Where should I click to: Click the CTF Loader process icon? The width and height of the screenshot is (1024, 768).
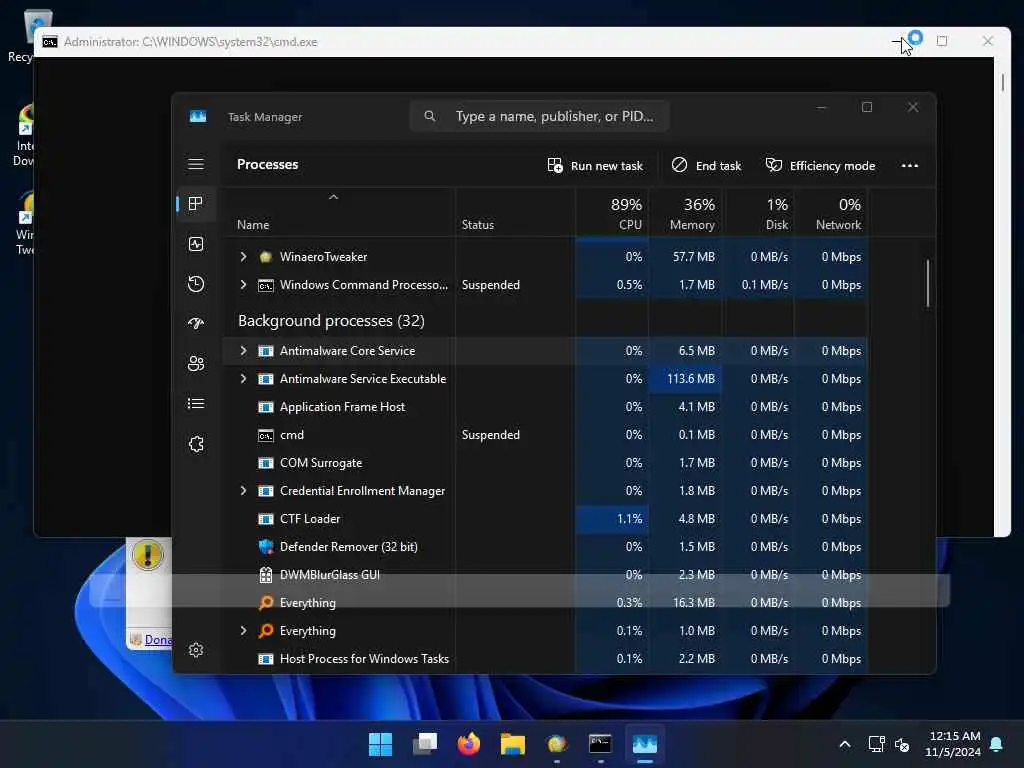265,519
